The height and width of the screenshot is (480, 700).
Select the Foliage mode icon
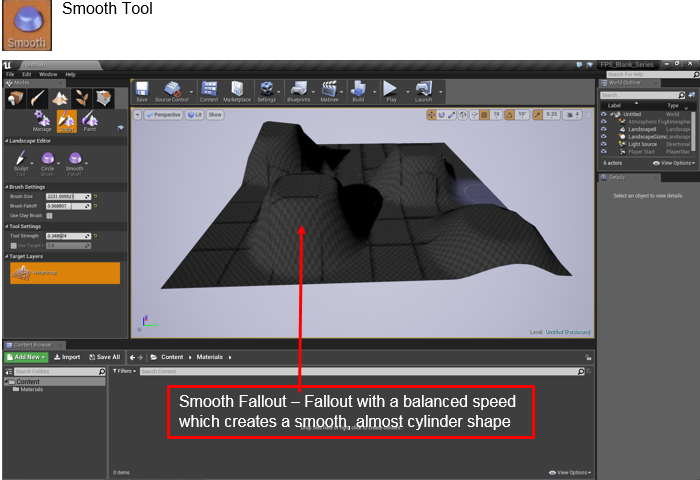82,98
